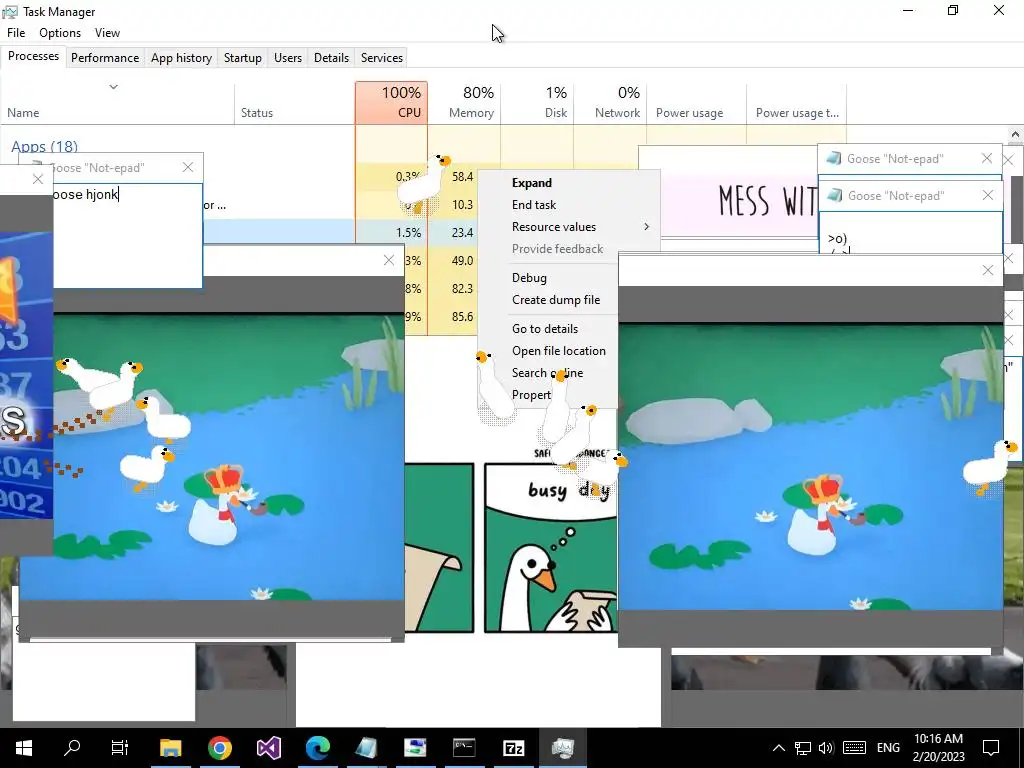The image size is (1024, 768).
Task: Open the notification center icon
Action: (x=991, y=748)
